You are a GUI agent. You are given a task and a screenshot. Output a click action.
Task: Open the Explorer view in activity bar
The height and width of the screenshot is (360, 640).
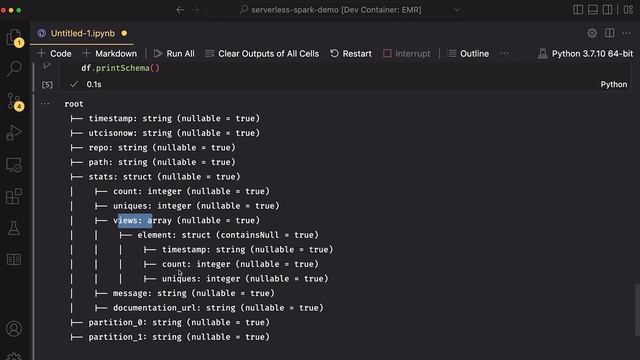point(14,38)
